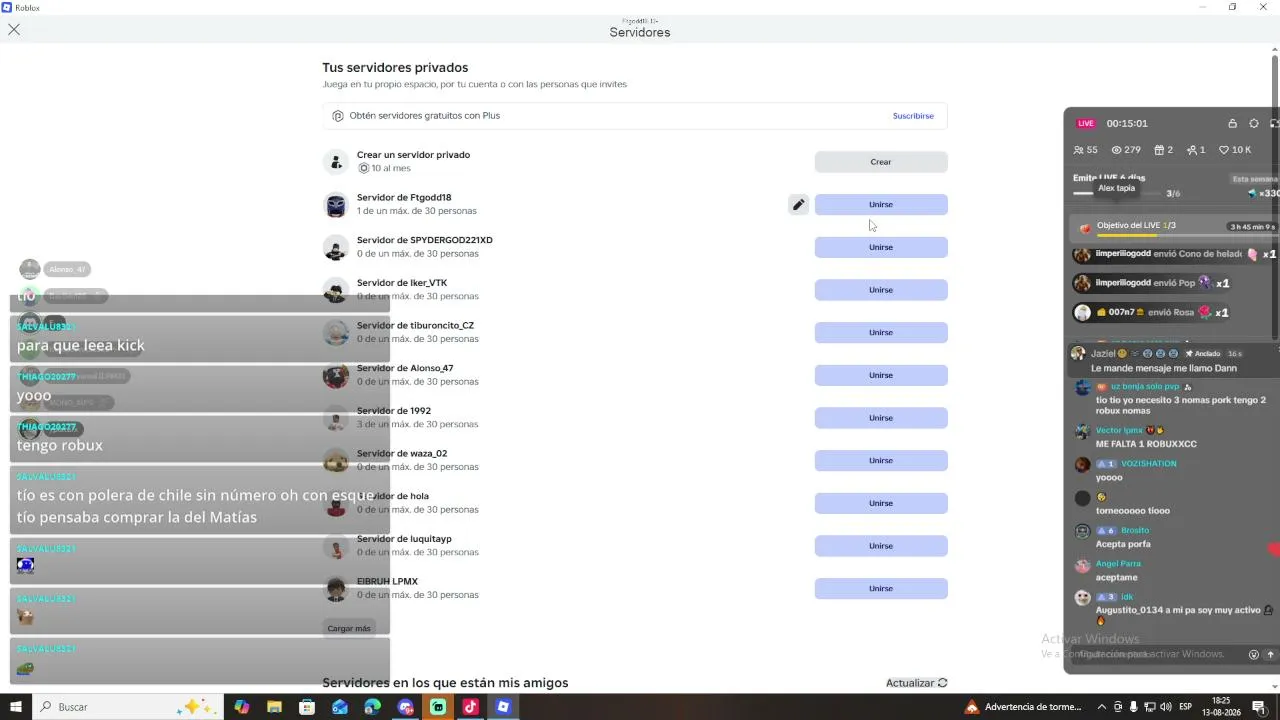Click the 007n7 Rosa gift notification

1151,313
